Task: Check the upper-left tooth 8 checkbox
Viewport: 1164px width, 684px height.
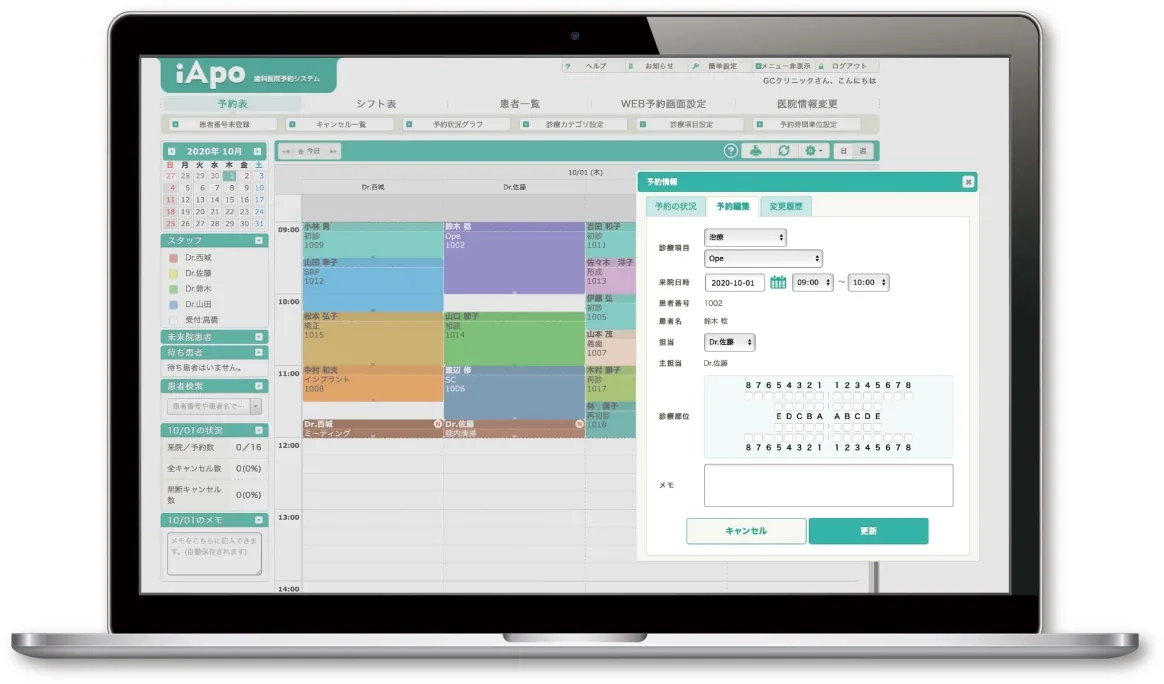Action: [x=749, y=397]
